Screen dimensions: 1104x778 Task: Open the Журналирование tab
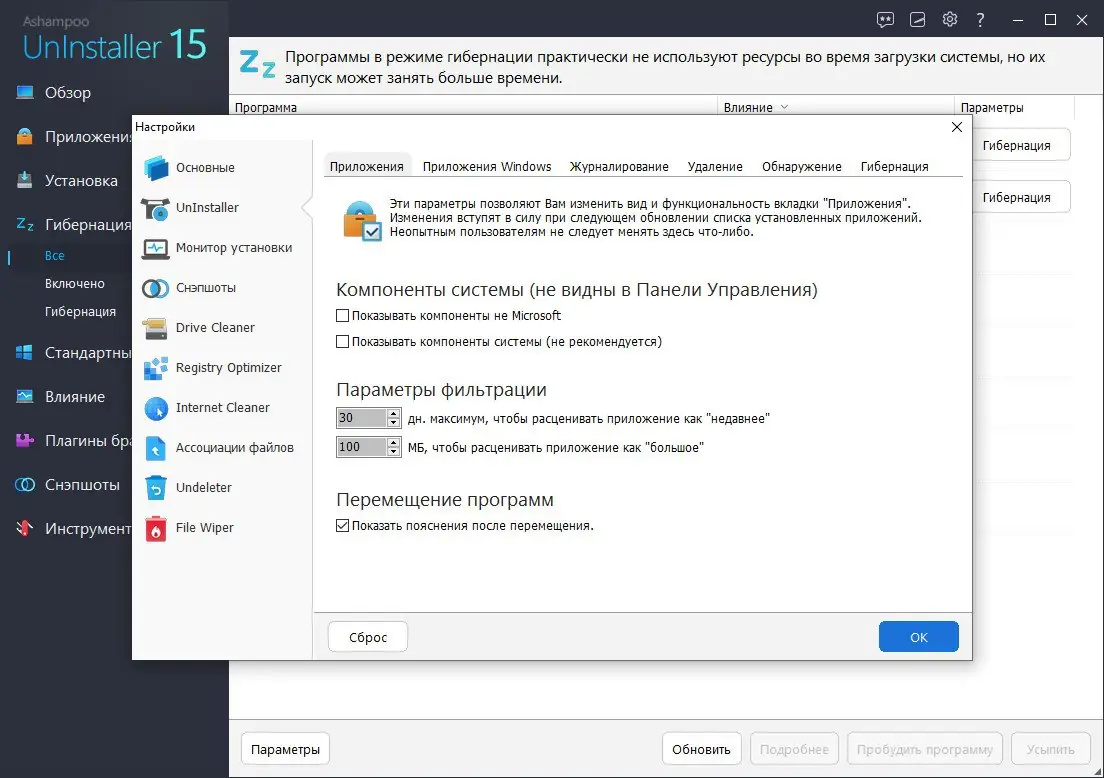618,166
